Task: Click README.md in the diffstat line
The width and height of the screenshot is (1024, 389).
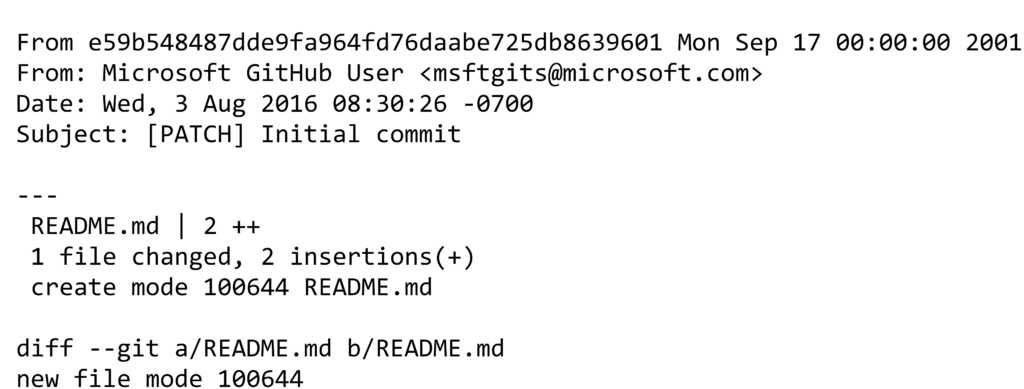Action: (x=95, y=226)
